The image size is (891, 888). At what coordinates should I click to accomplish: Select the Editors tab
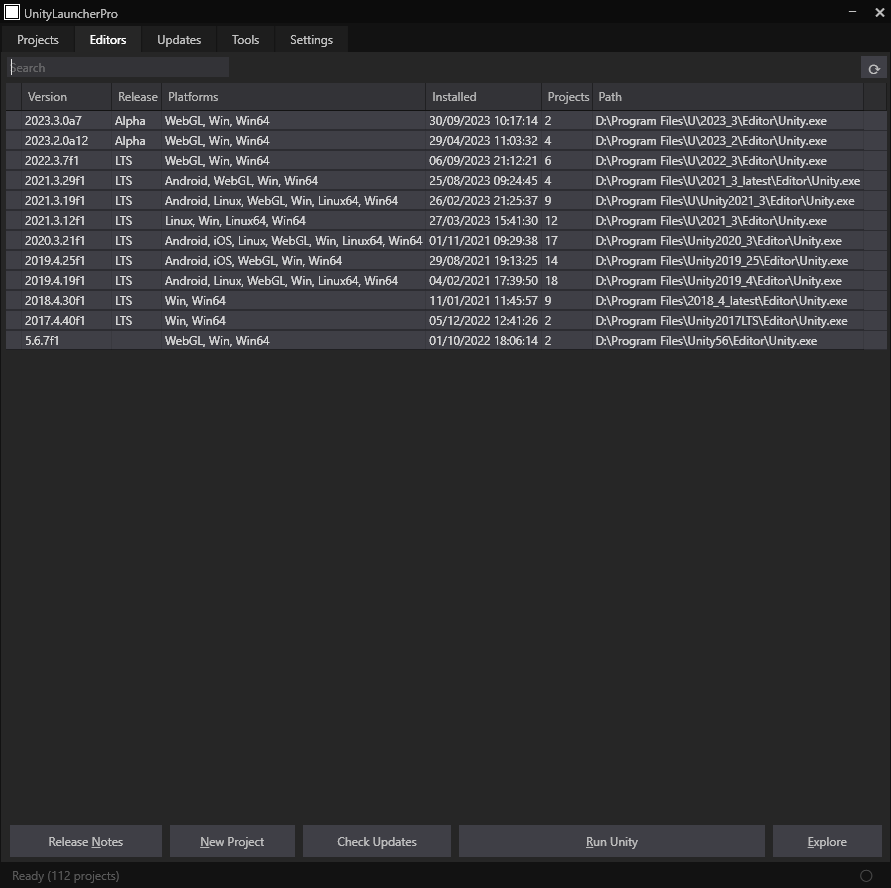coord(108,40)
